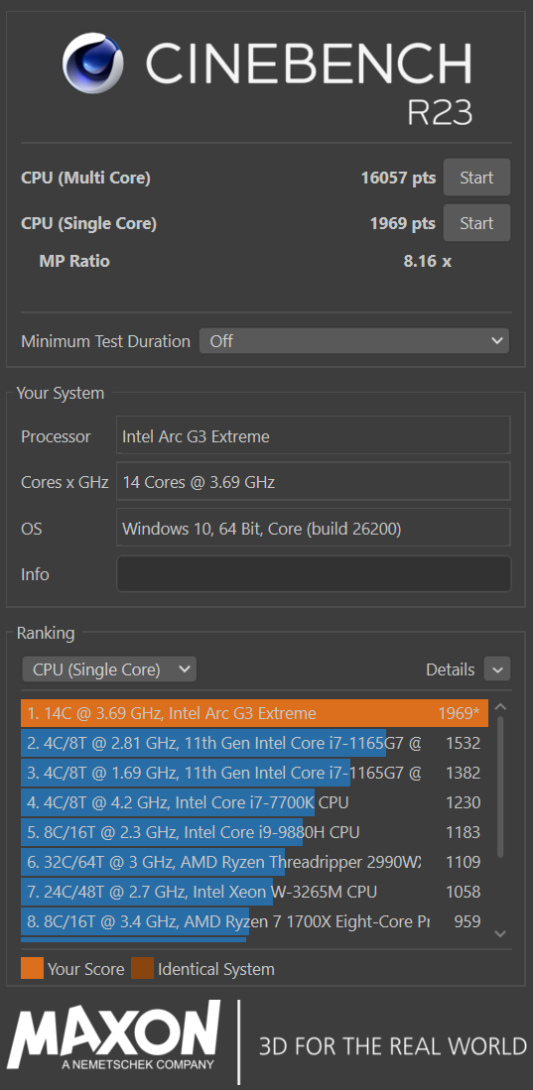This screenshot has height=1090, width=533.
Task: Start the CPU Single Core test
Action: point(477,223)
